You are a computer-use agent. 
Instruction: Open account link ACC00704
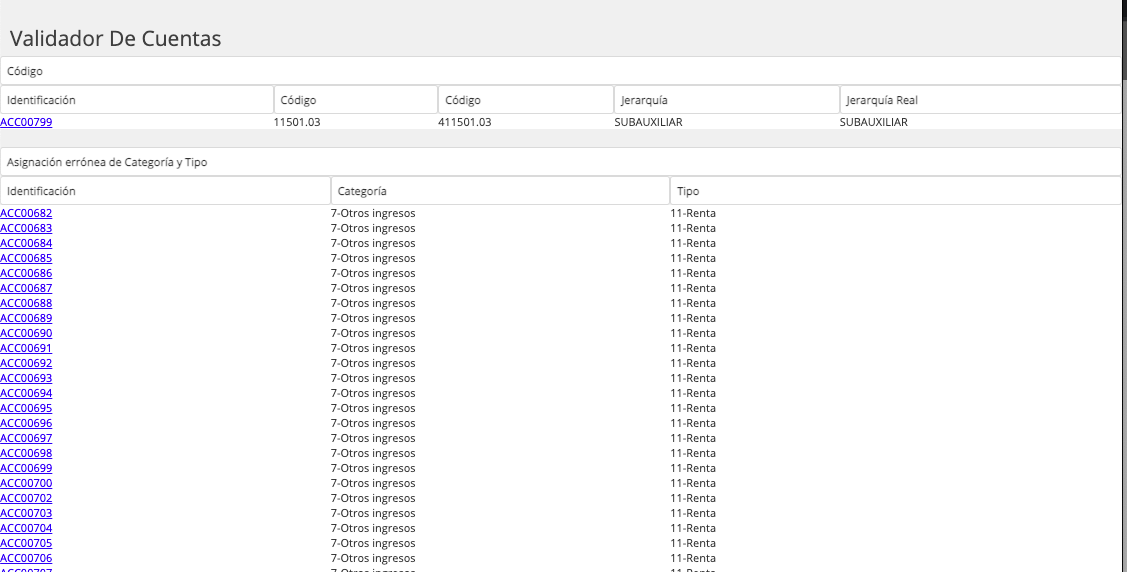pos(26,529)
